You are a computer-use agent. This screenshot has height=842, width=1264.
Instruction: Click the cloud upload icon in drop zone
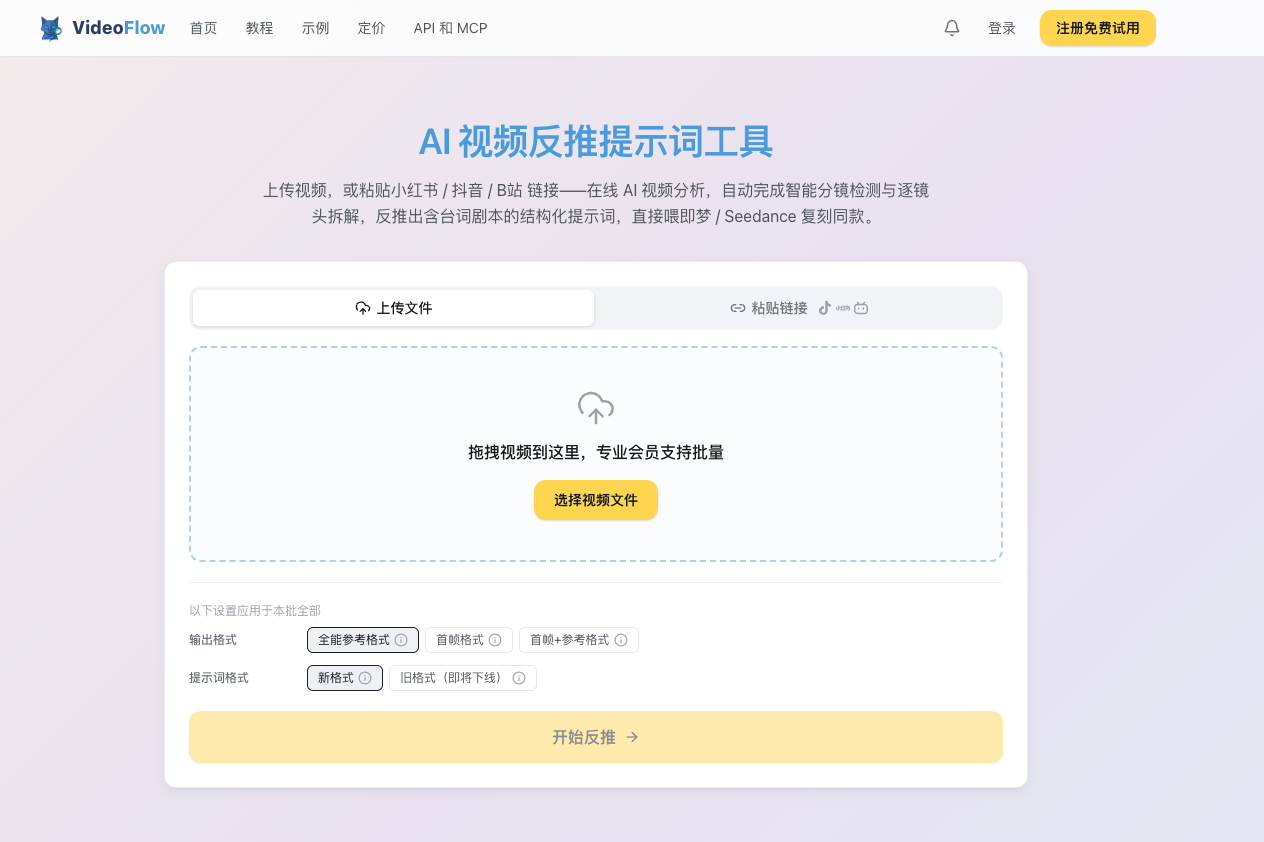(x=596, y=408)
